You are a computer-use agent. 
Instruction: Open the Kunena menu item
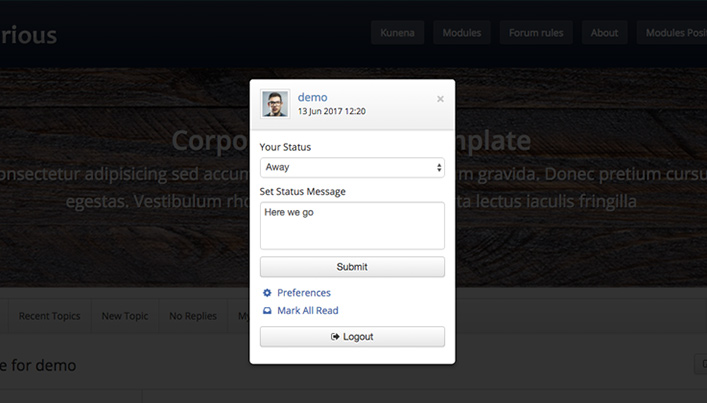[x=397, y=32]
